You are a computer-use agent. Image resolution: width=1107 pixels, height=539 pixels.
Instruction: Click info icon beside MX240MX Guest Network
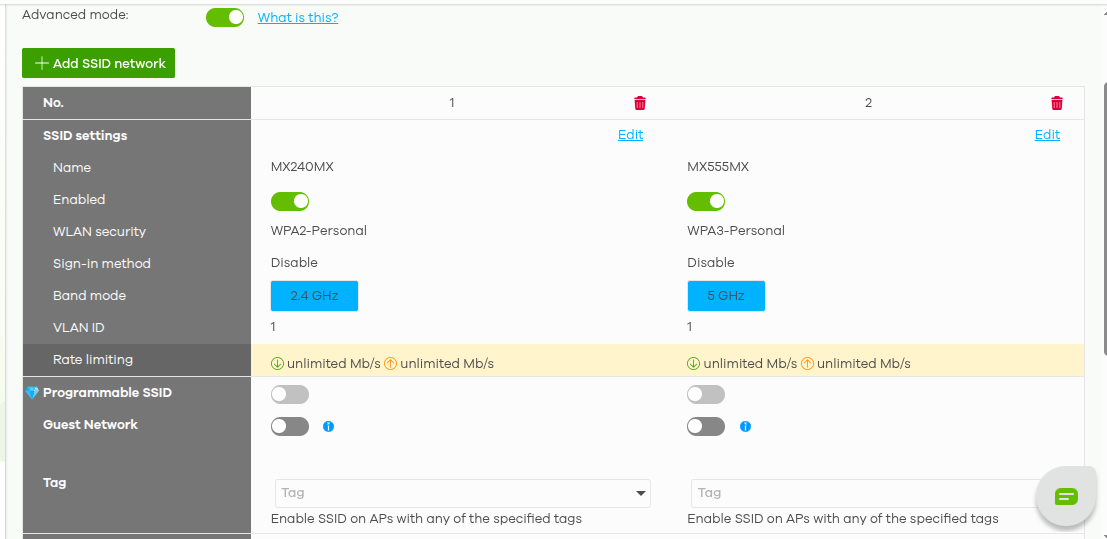(328, 427)
